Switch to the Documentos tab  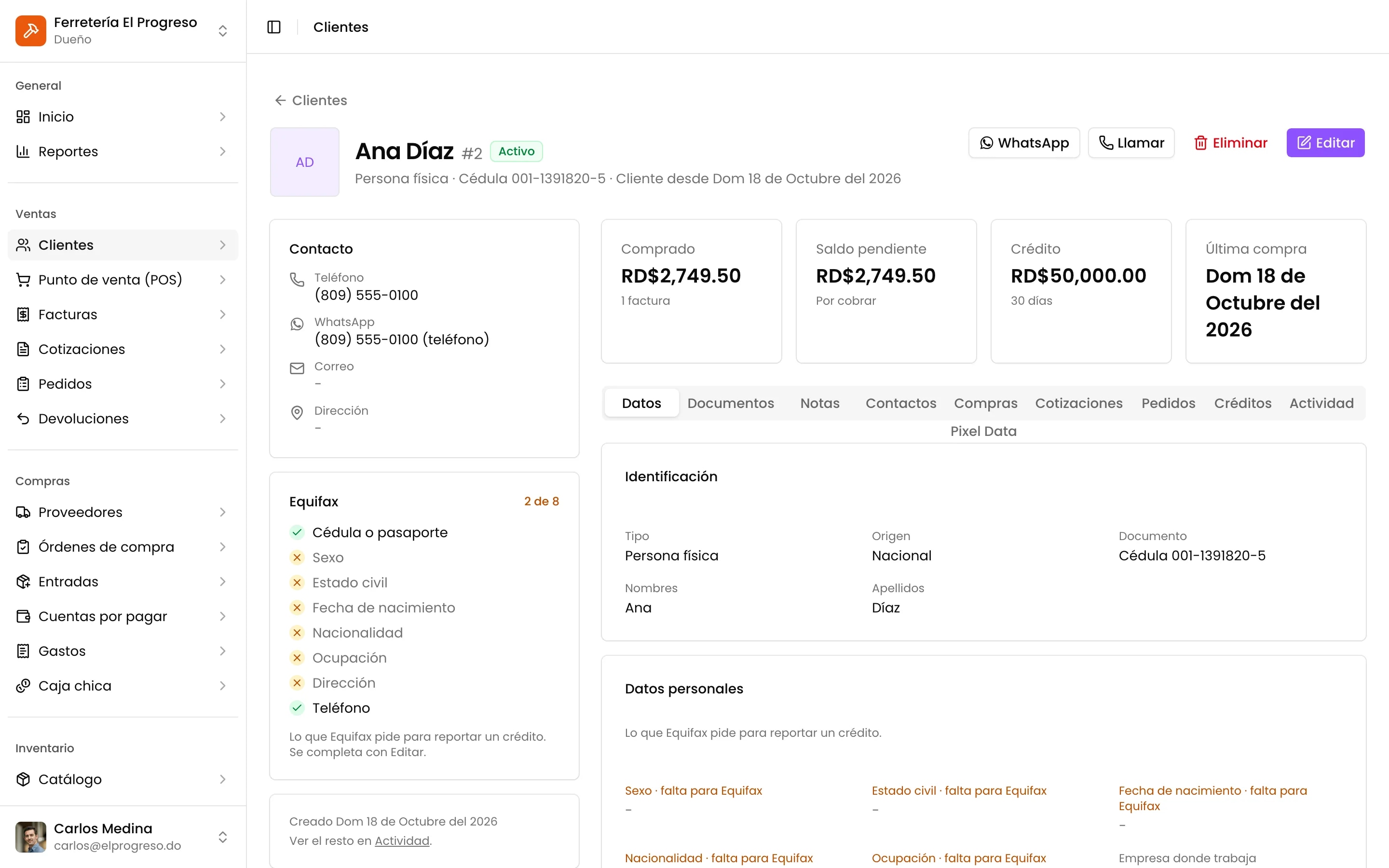click(x=730, y=403)
